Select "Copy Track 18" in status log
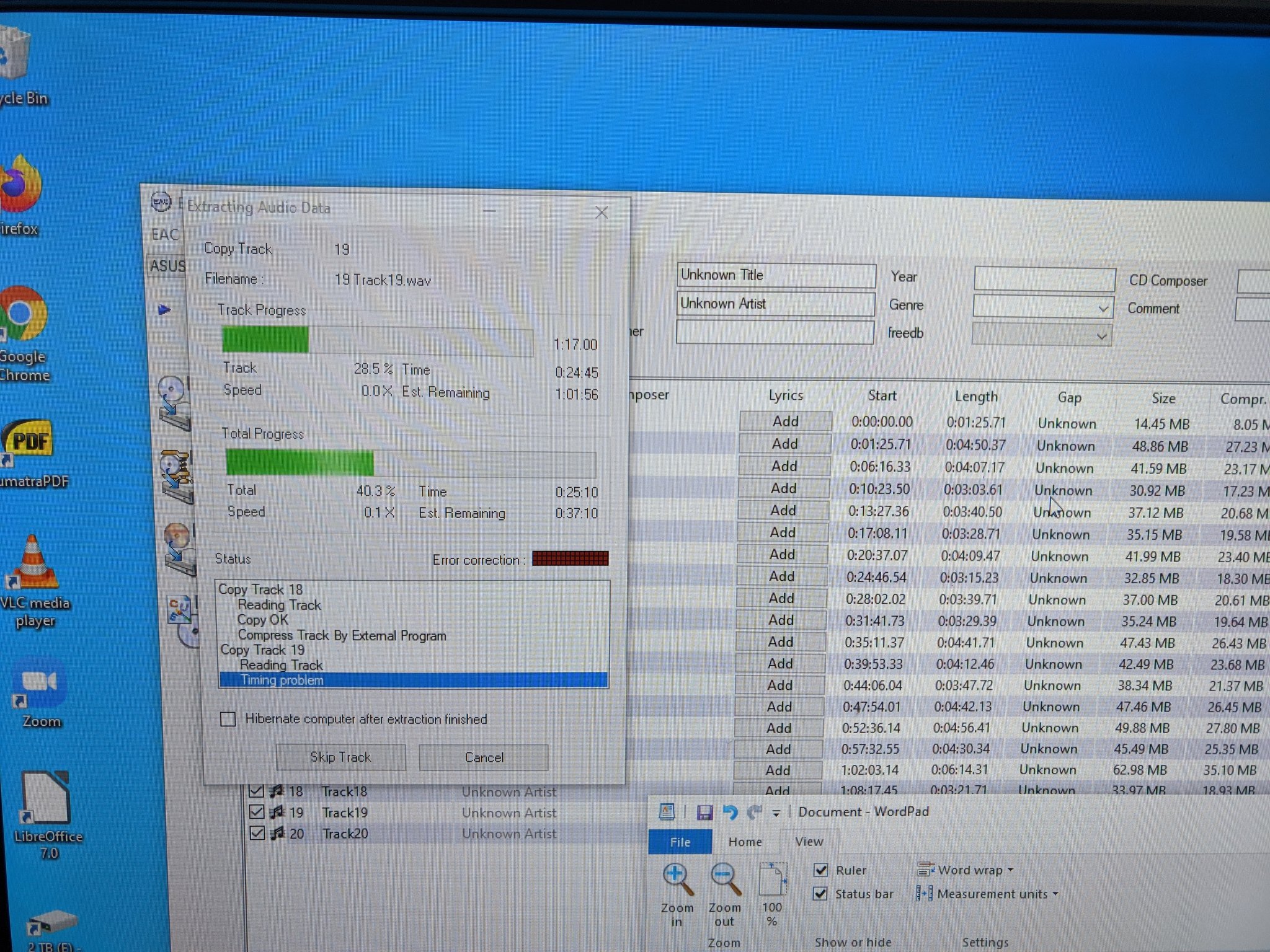Image resolution: width=1270 pixels, height=952 pixels. coord(260,589)
